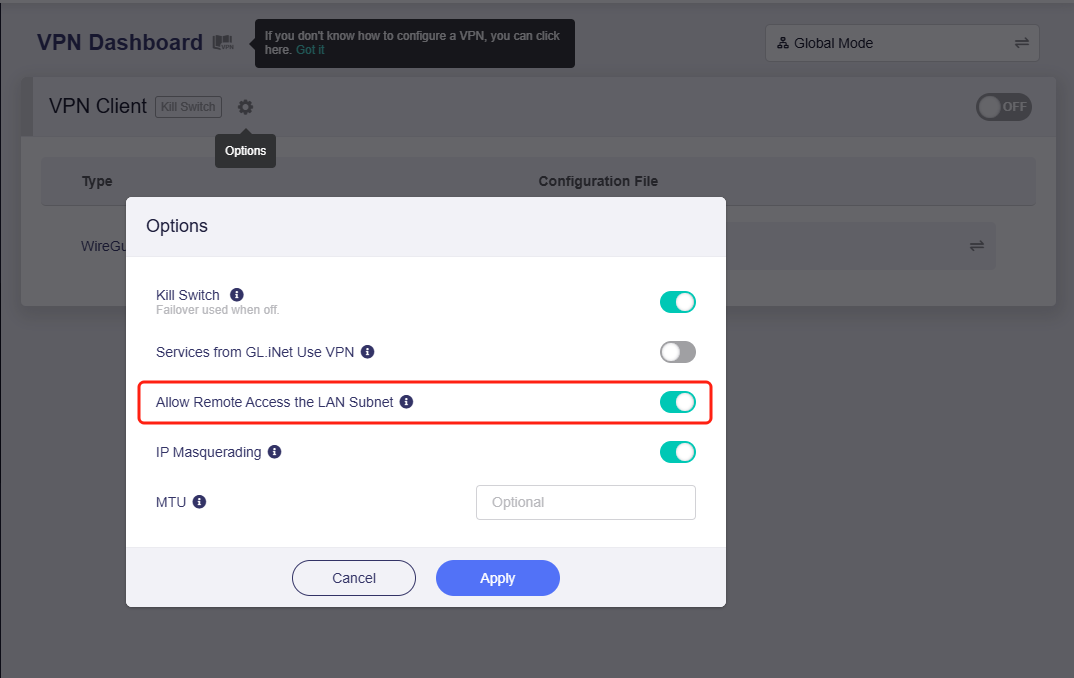This screenshot has height=678, width=1074.
Task: Open the Global Mode dropdown
Action: click(902, 43)
